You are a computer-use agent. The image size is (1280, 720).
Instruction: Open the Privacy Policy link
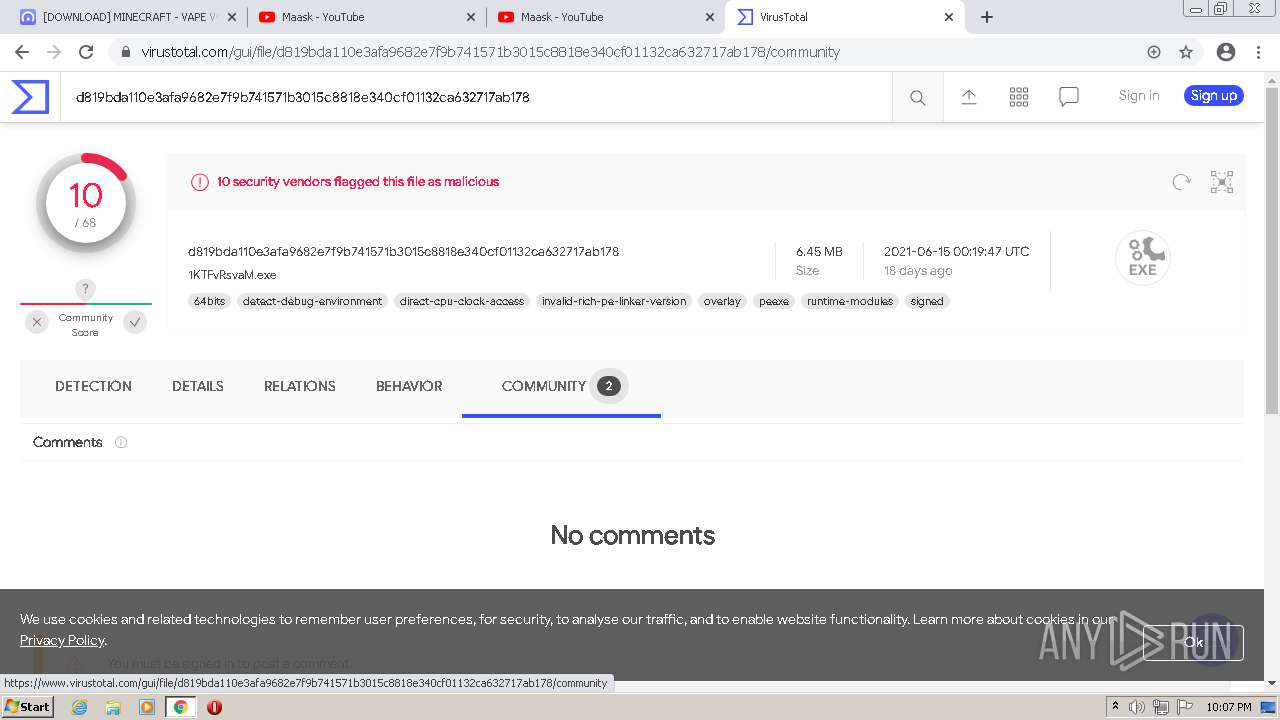click(62, 640)
